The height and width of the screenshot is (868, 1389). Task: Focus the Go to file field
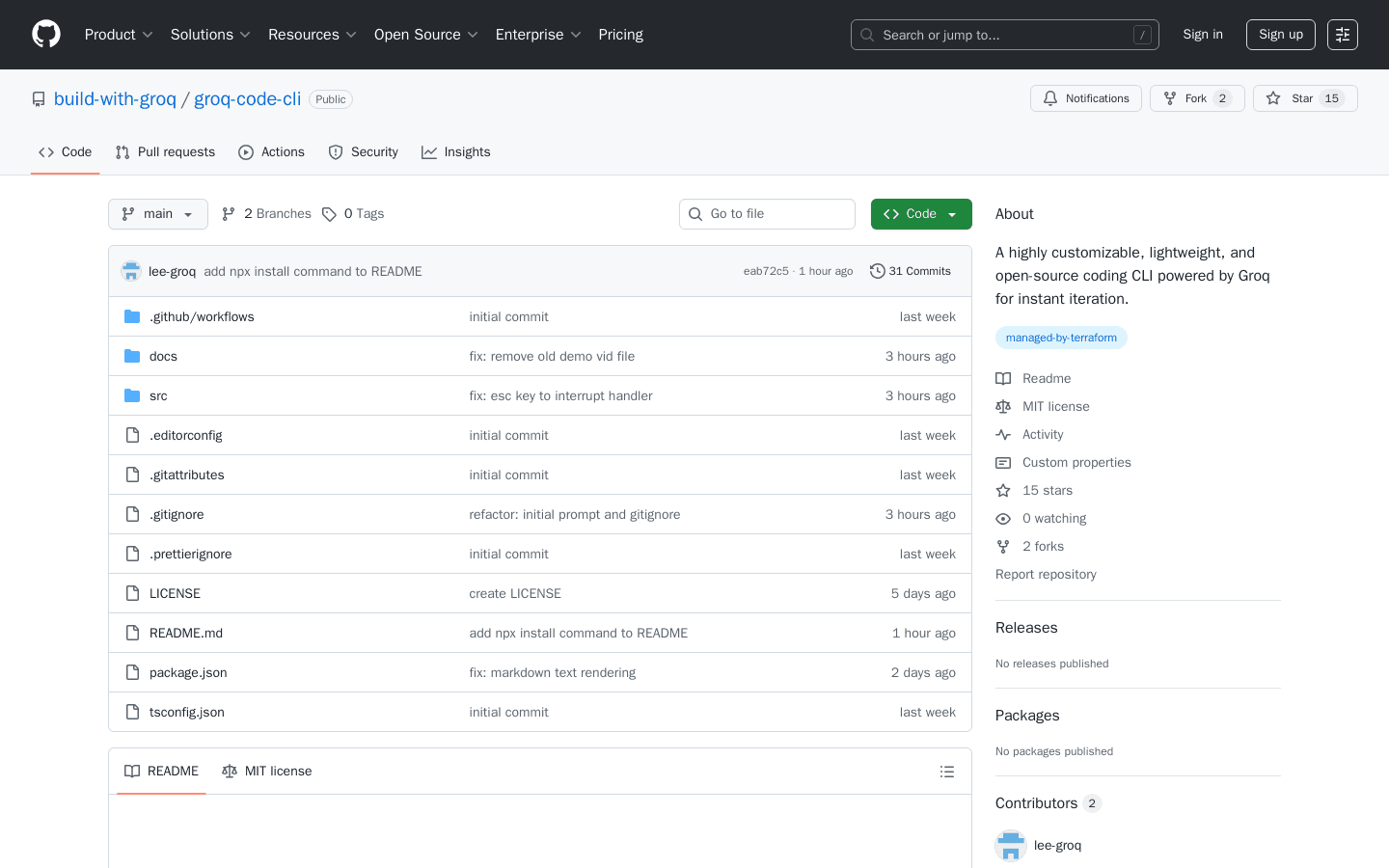(x=767, y=214)
